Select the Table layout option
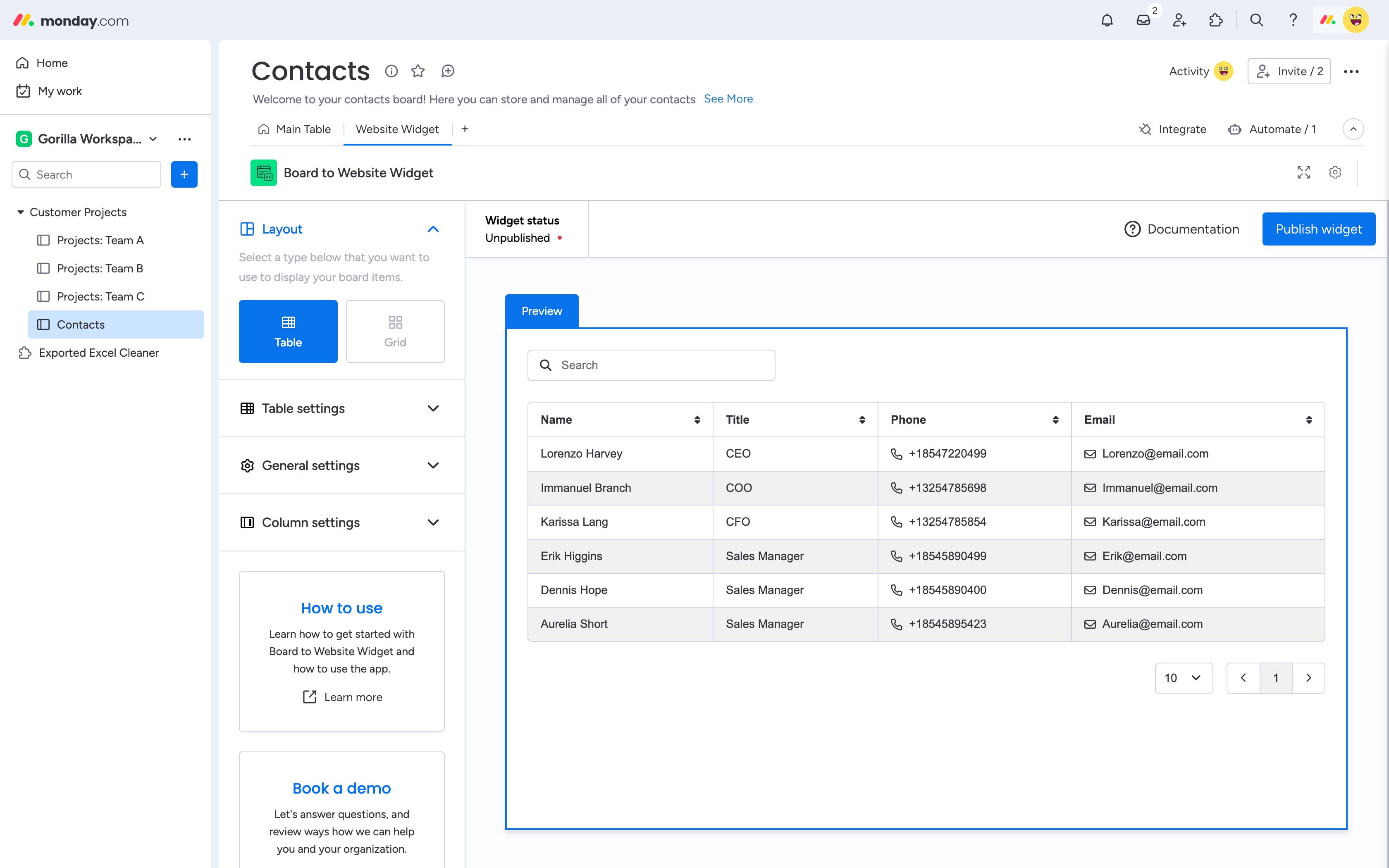Viewport: 1389px width, 868px height. (288, 331)
